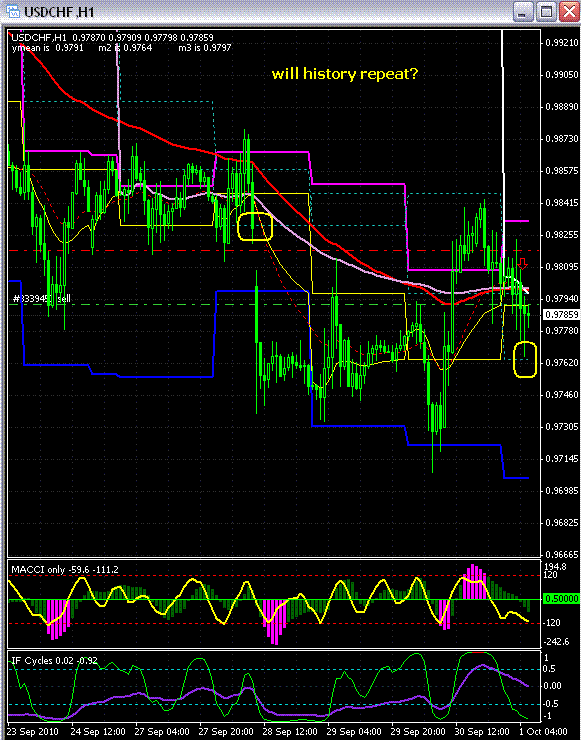Select yellow rounded rectangle beside 0.97620 level
581x740 pixels.
click(525, 359)
